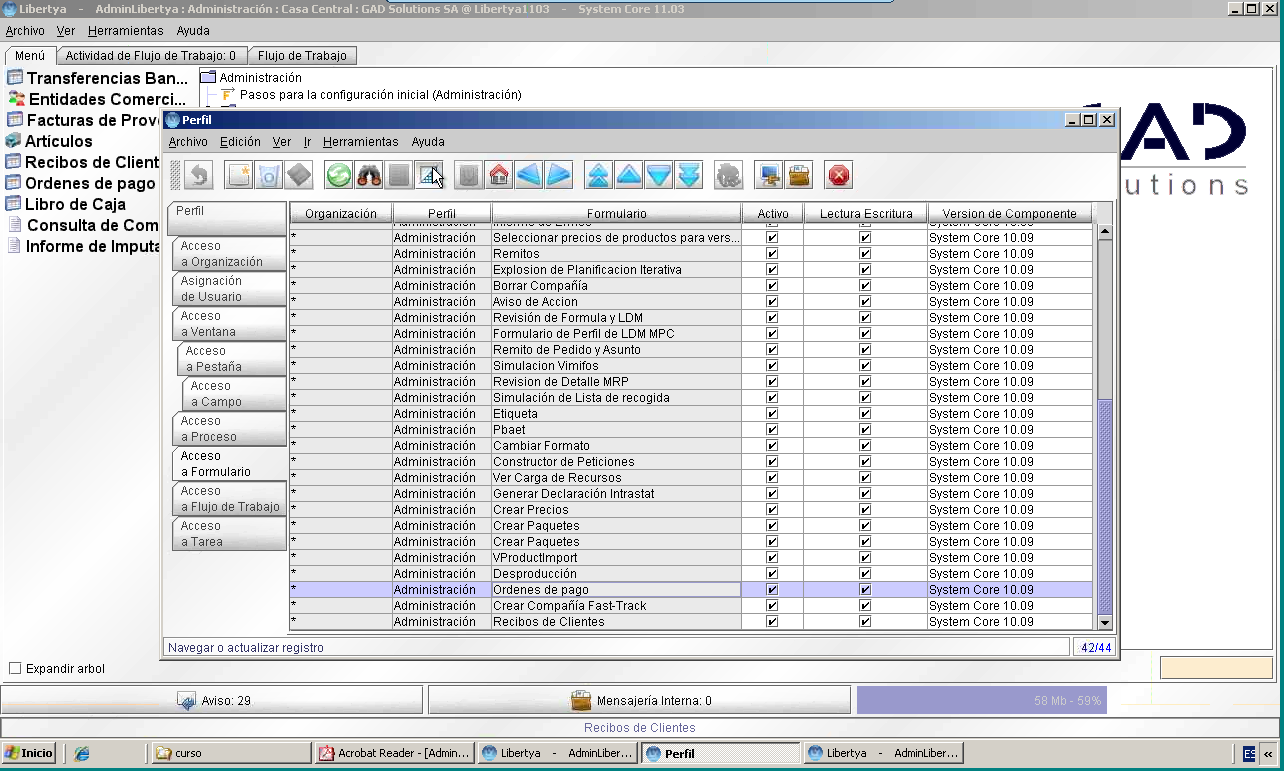Click the computer workflow icon in toolbar

pos(769,176)
